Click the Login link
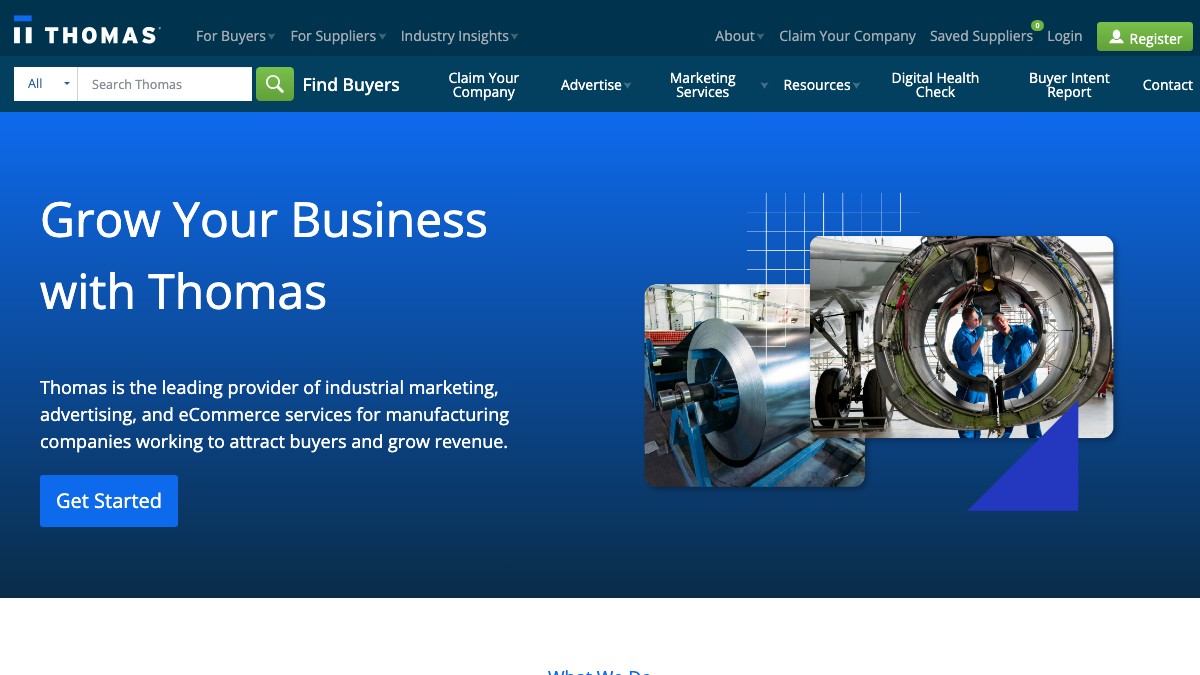Screen dimensions: 1200x675 click(x=1064, y=36)
